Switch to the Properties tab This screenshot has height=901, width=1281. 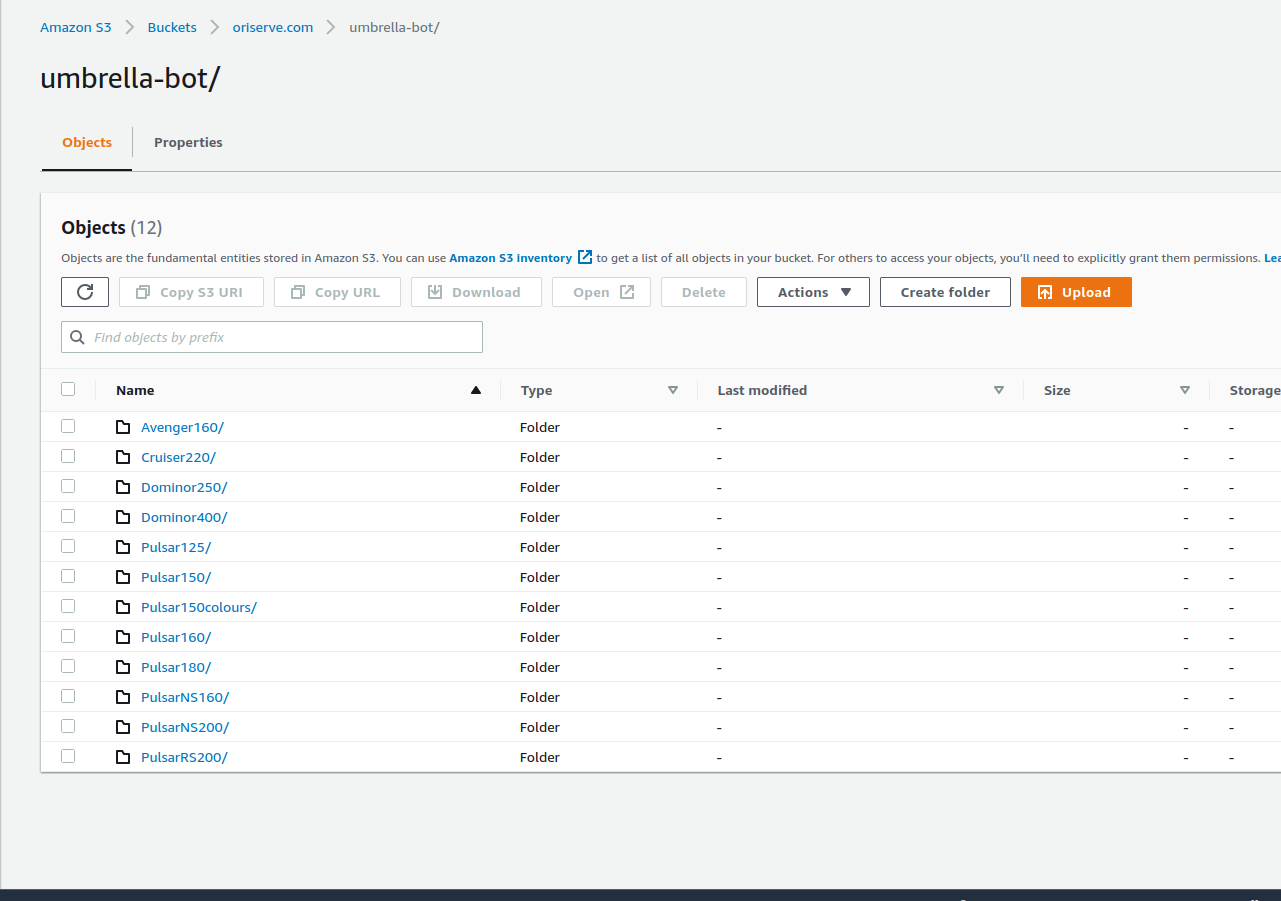(x=188, y=142)
